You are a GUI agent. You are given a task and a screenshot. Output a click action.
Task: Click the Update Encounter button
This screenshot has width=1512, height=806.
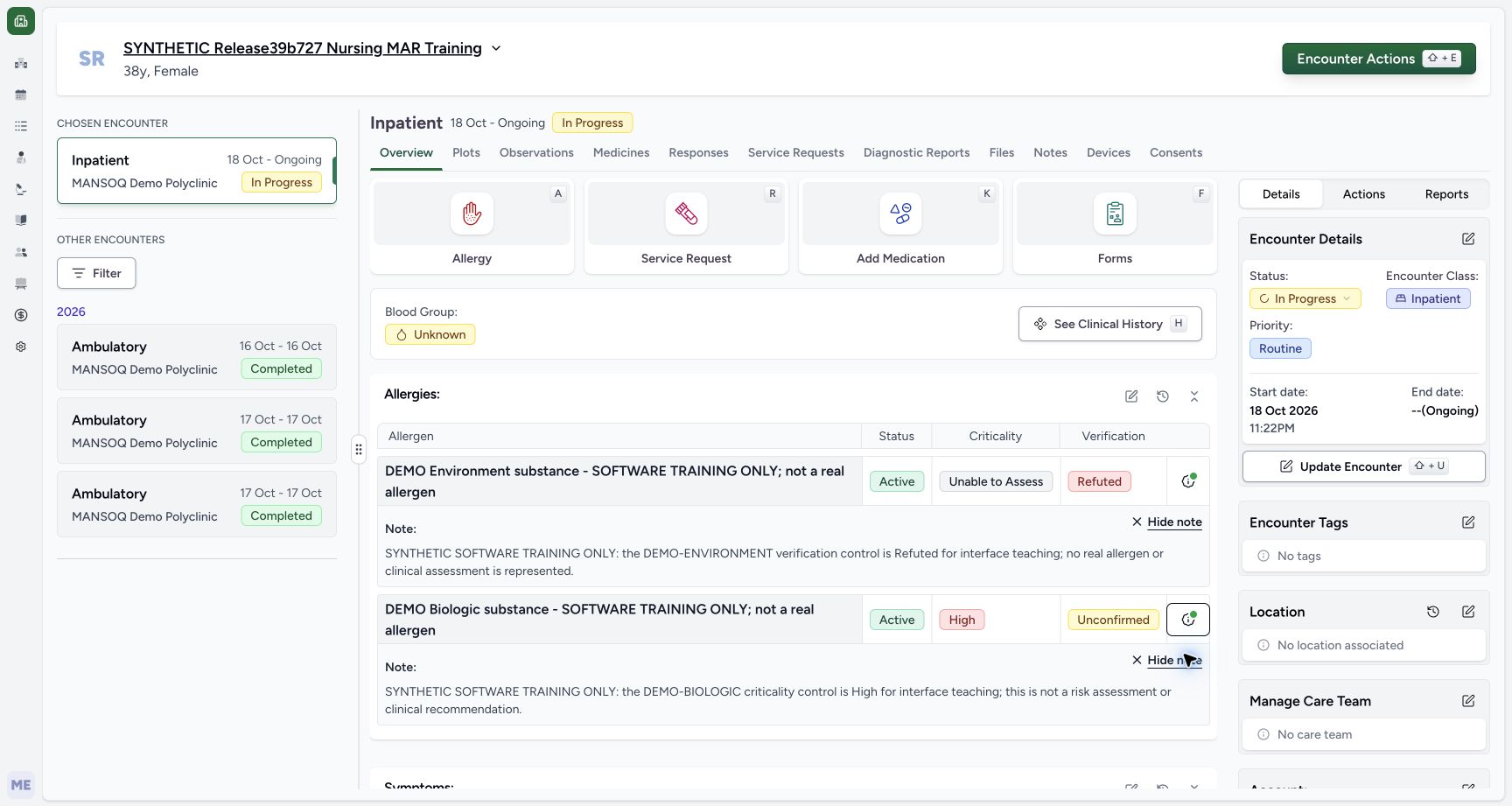pyautogui.click(x=1364, y=466)
